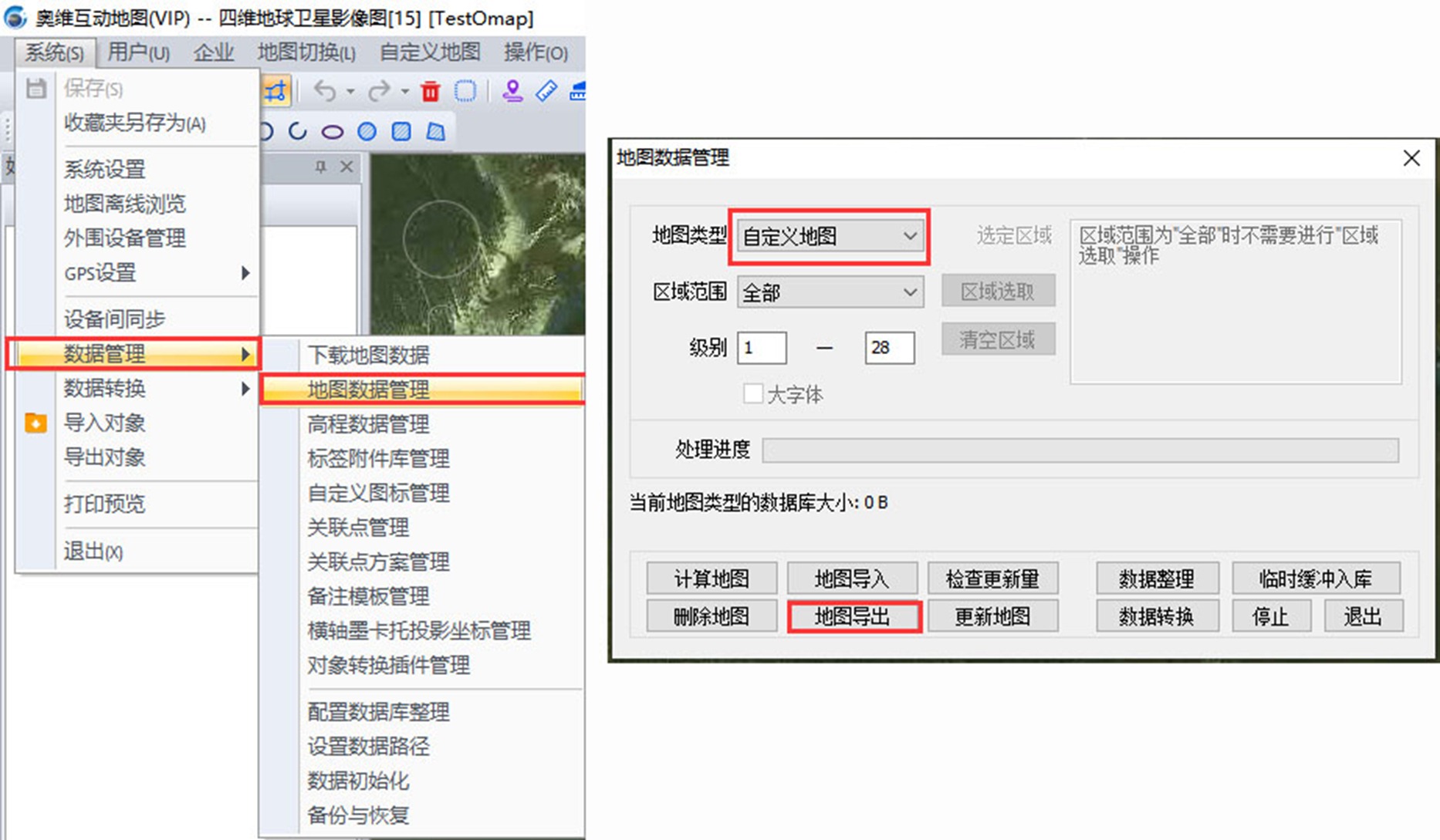The height and width of the screenshot is (840, 1440).
Task: Select the dashed rectangle selection tool
Action: tap(465, 92)
